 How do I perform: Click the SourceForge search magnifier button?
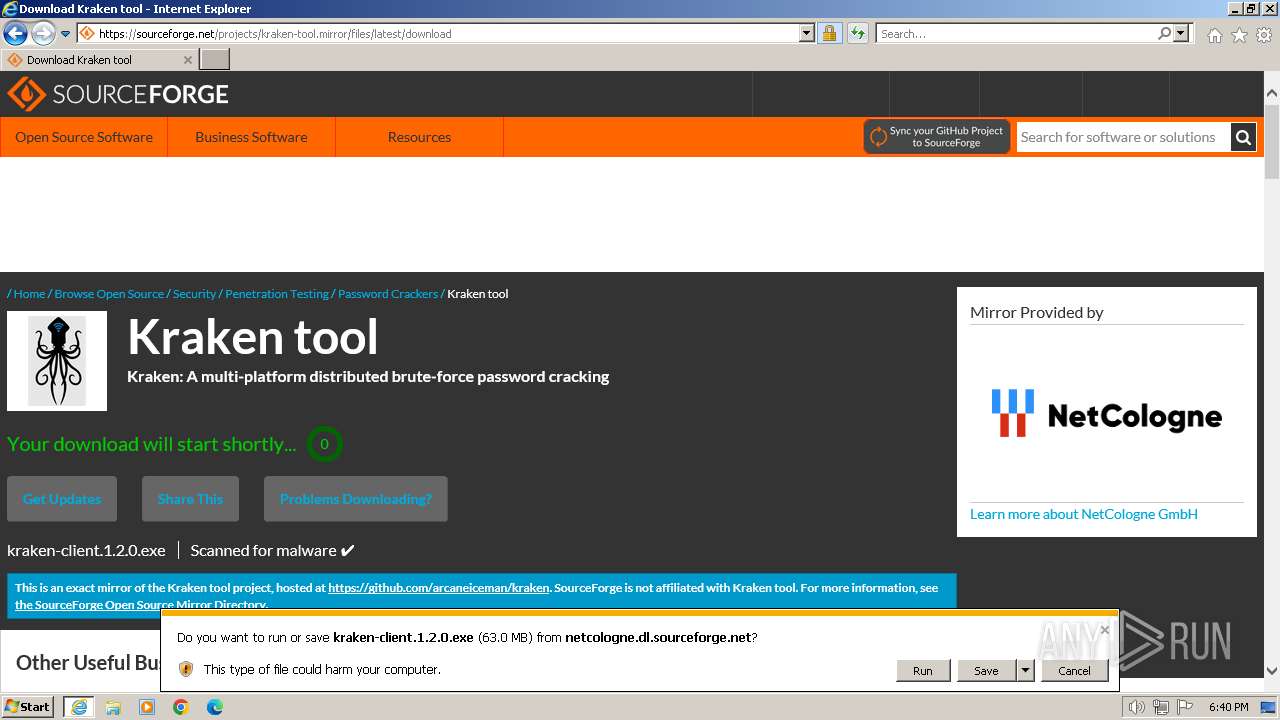pyautogui.click(x=1243, y=137)
